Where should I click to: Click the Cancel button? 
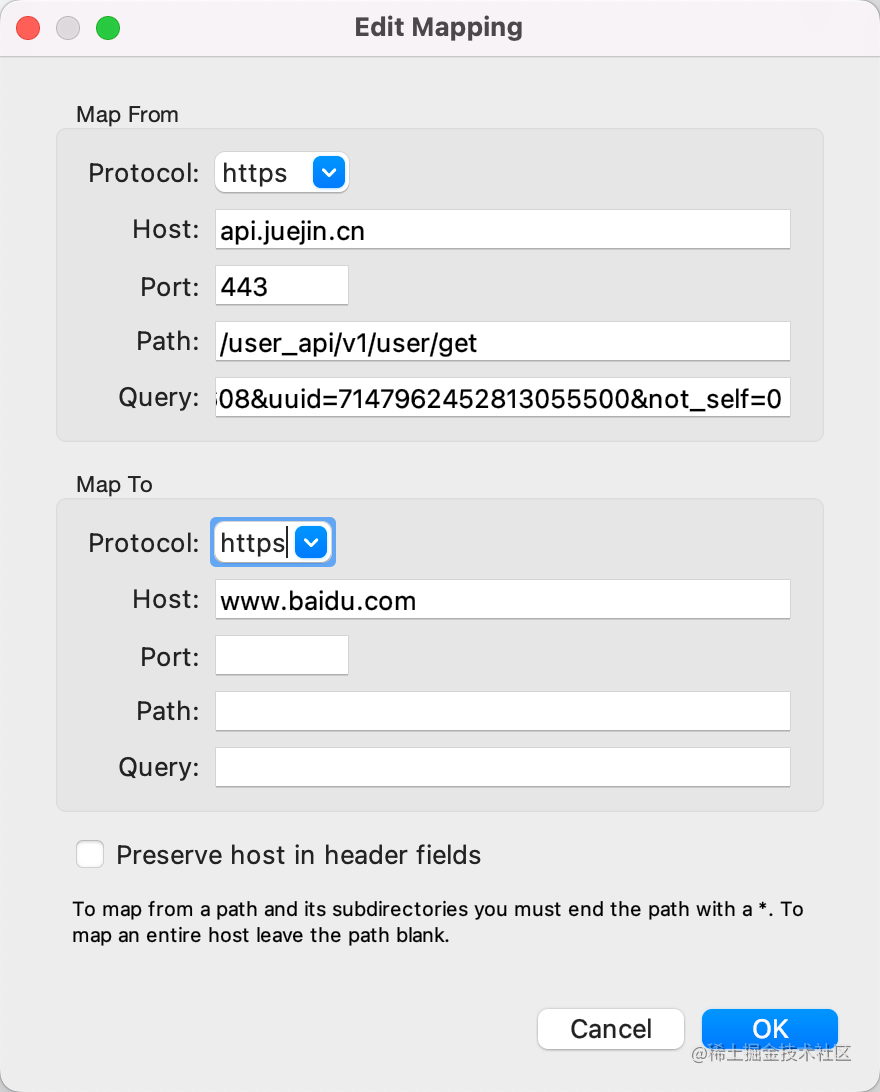coord(611,1029)
